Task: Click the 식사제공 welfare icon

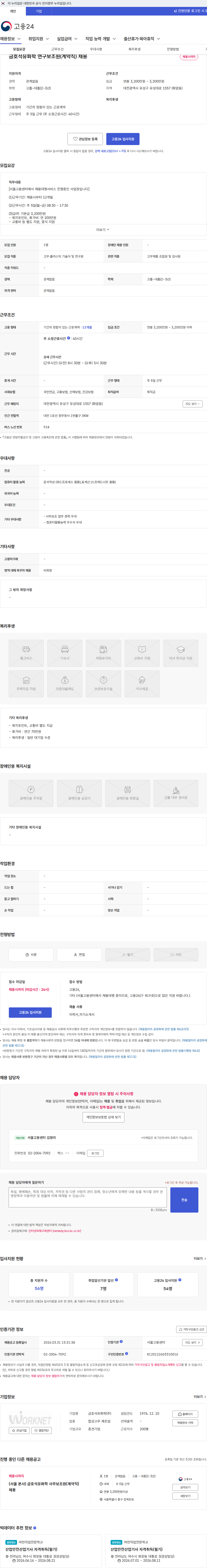Action: [142, 684]
